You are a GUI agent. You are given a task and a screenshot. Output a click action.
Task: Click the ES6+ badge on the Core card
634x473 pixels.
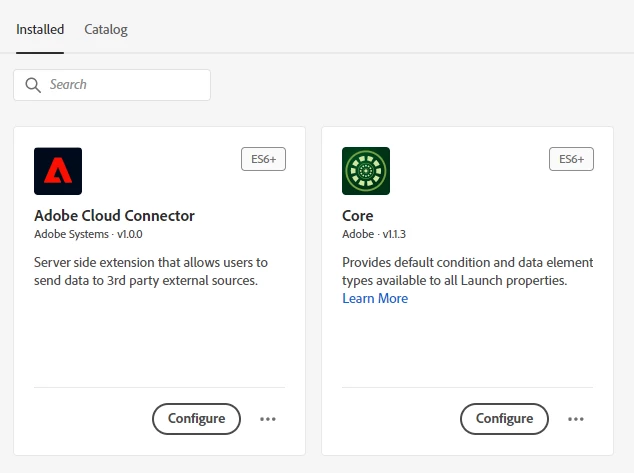tap(572, 159)
